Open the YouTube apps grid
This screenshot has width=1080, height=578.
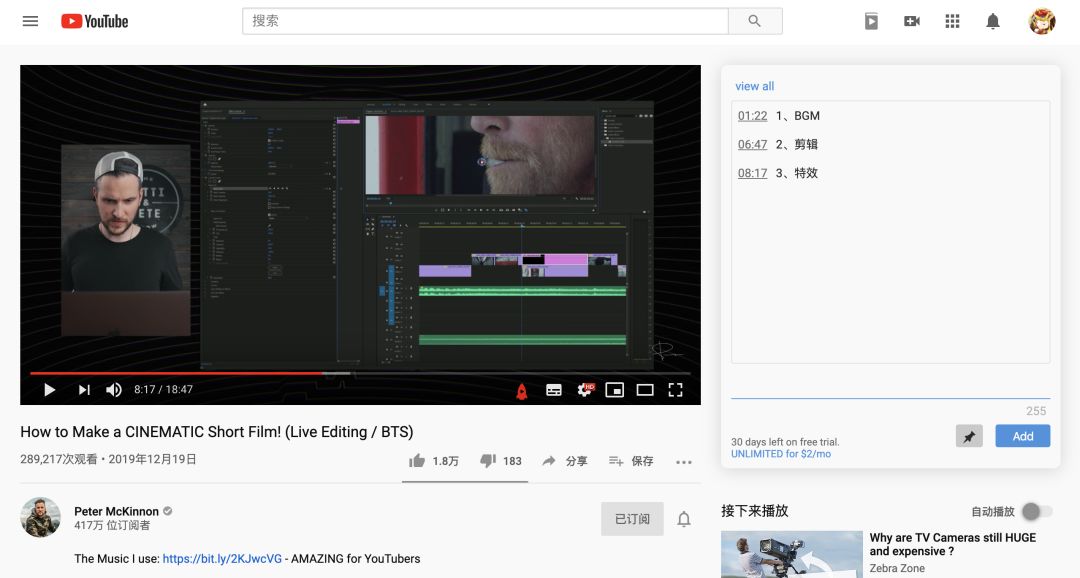[952, 21]
